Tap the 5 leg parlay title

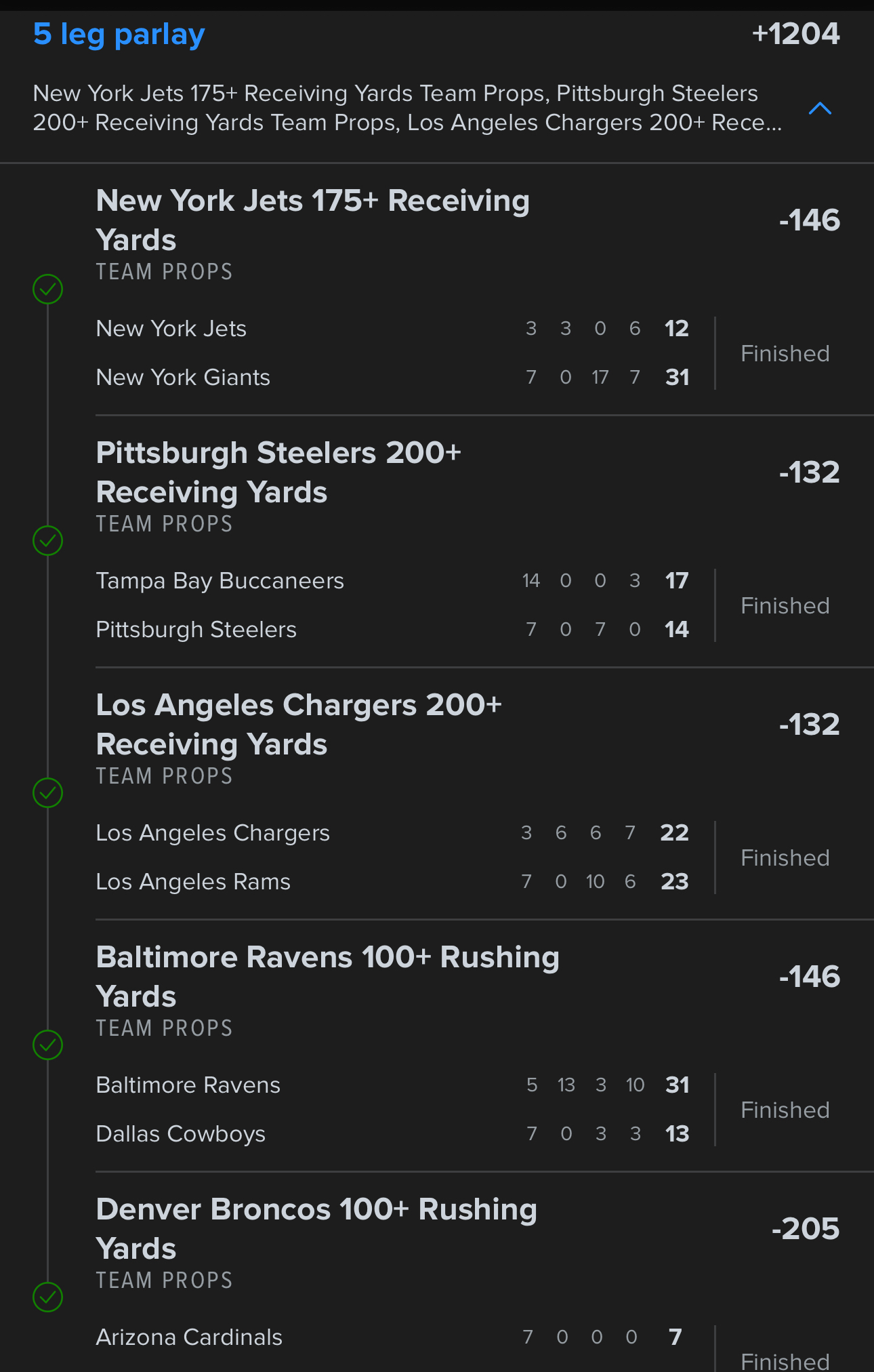coord(119,35)
